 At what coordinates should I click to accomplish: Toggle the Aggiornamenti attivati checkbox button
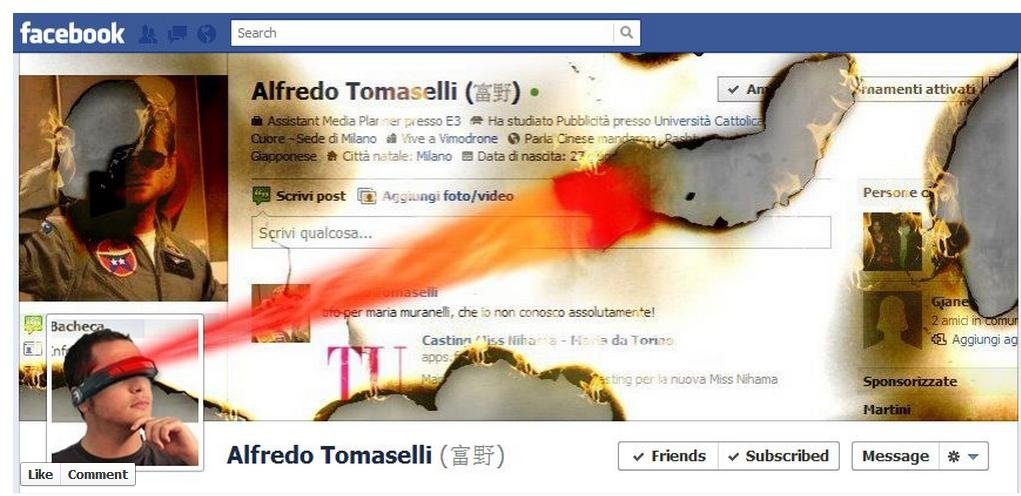point(920,89)
